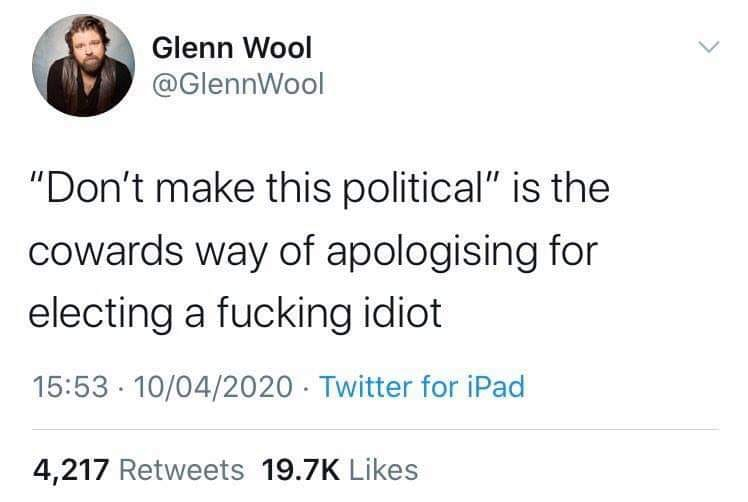Image resolution: width=748 pixels, height=502 pixels.
Task: Click the 10/04/2020 date
Action: (x=213, y=386)
